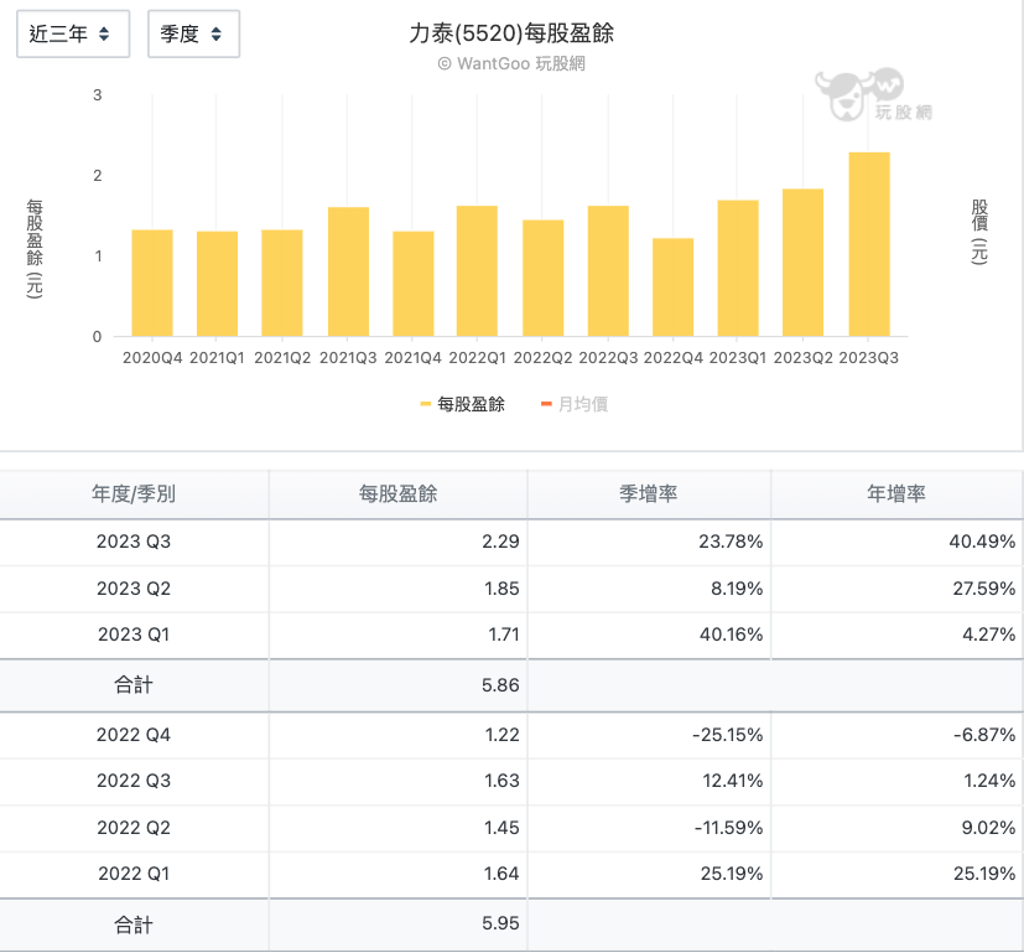Click the 2021Q2 bar in the chart
The image size is (1024, 952).
pos(282,283)
